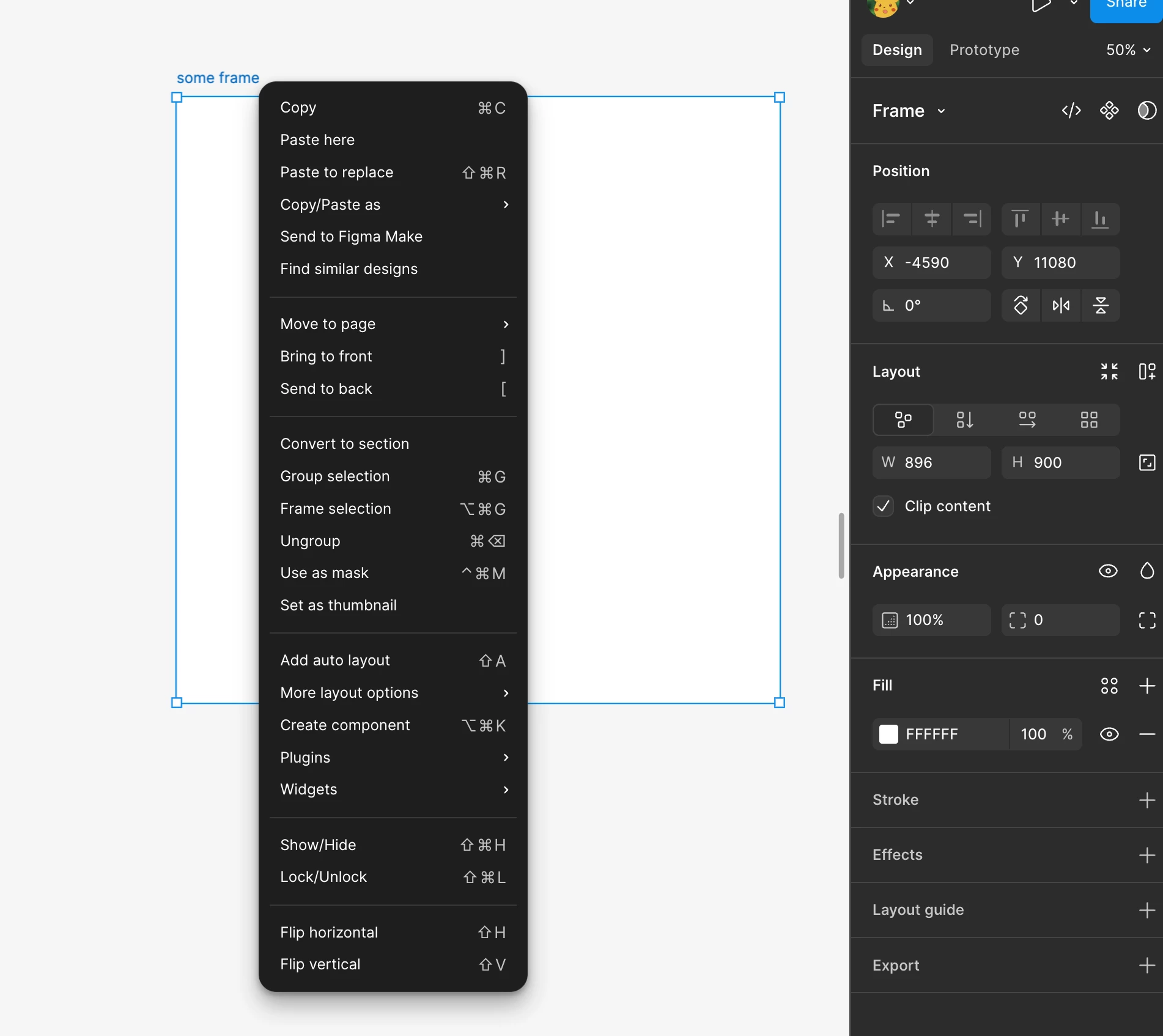1163x1036 pixels.
Task: Click the add auto layout icon in Layout header
Action: 1147,371
